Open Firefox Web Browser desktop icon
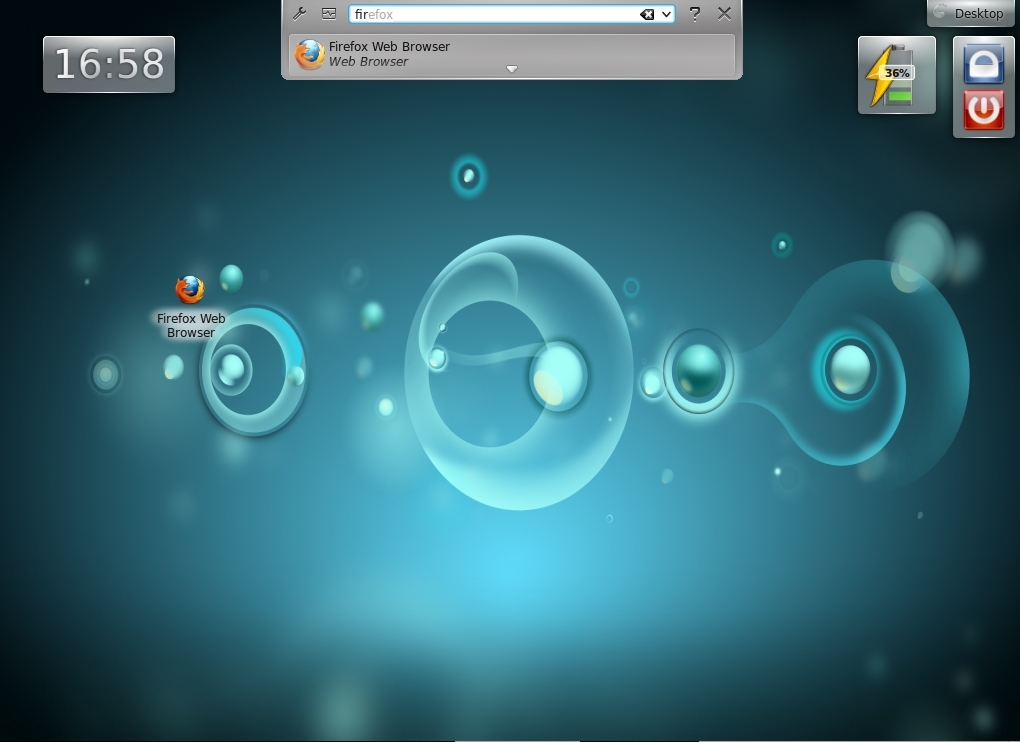Viewport: 1020px width, 742px height. coord(191,307)
